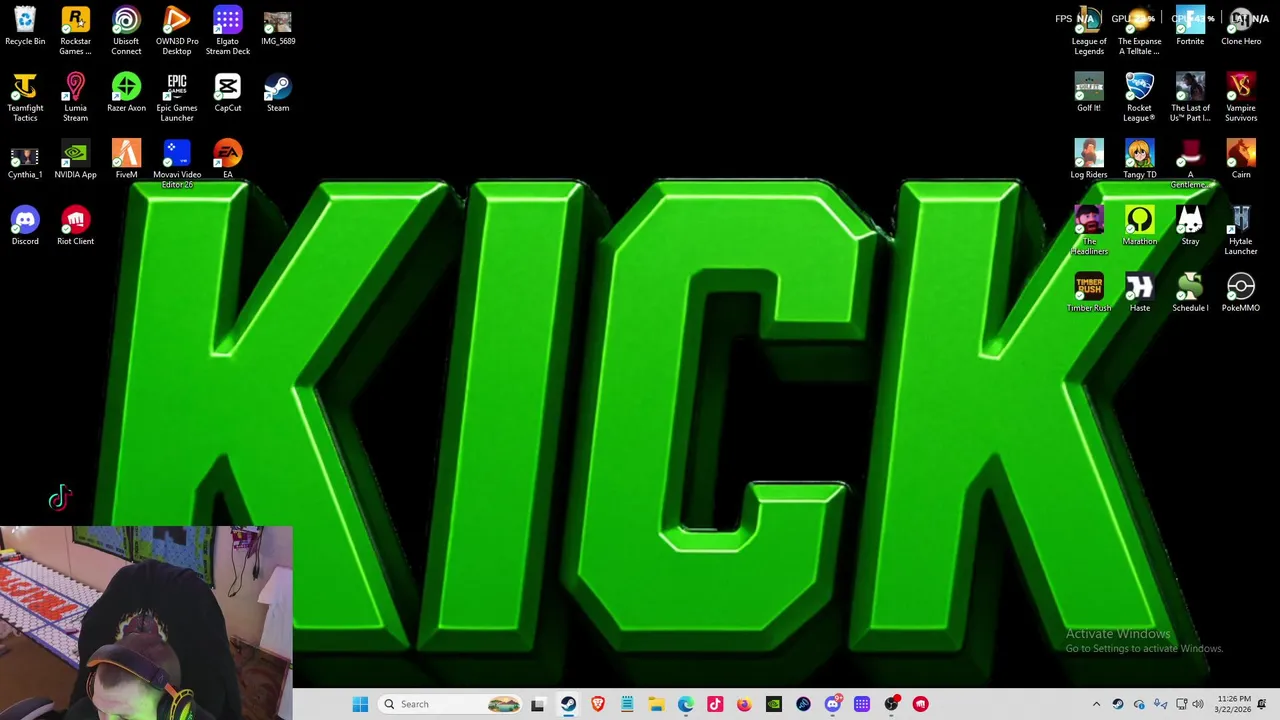Open Lumia Stream desktop icon
Viewport: 1280px width, 720px height.
(75, 97)
